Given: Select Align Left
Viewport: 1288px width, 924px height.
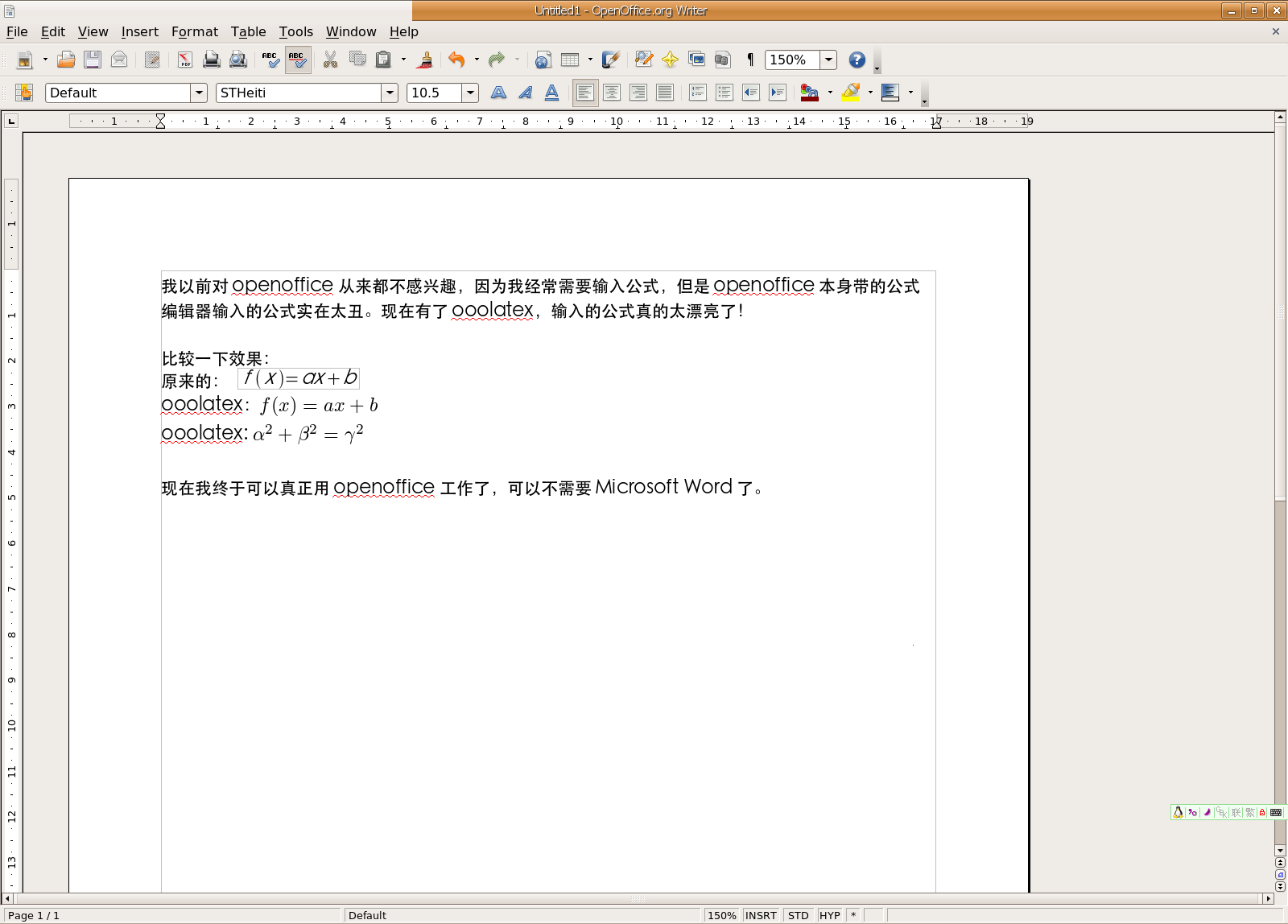Looking at the screenshot, I should tap(585, 93).
